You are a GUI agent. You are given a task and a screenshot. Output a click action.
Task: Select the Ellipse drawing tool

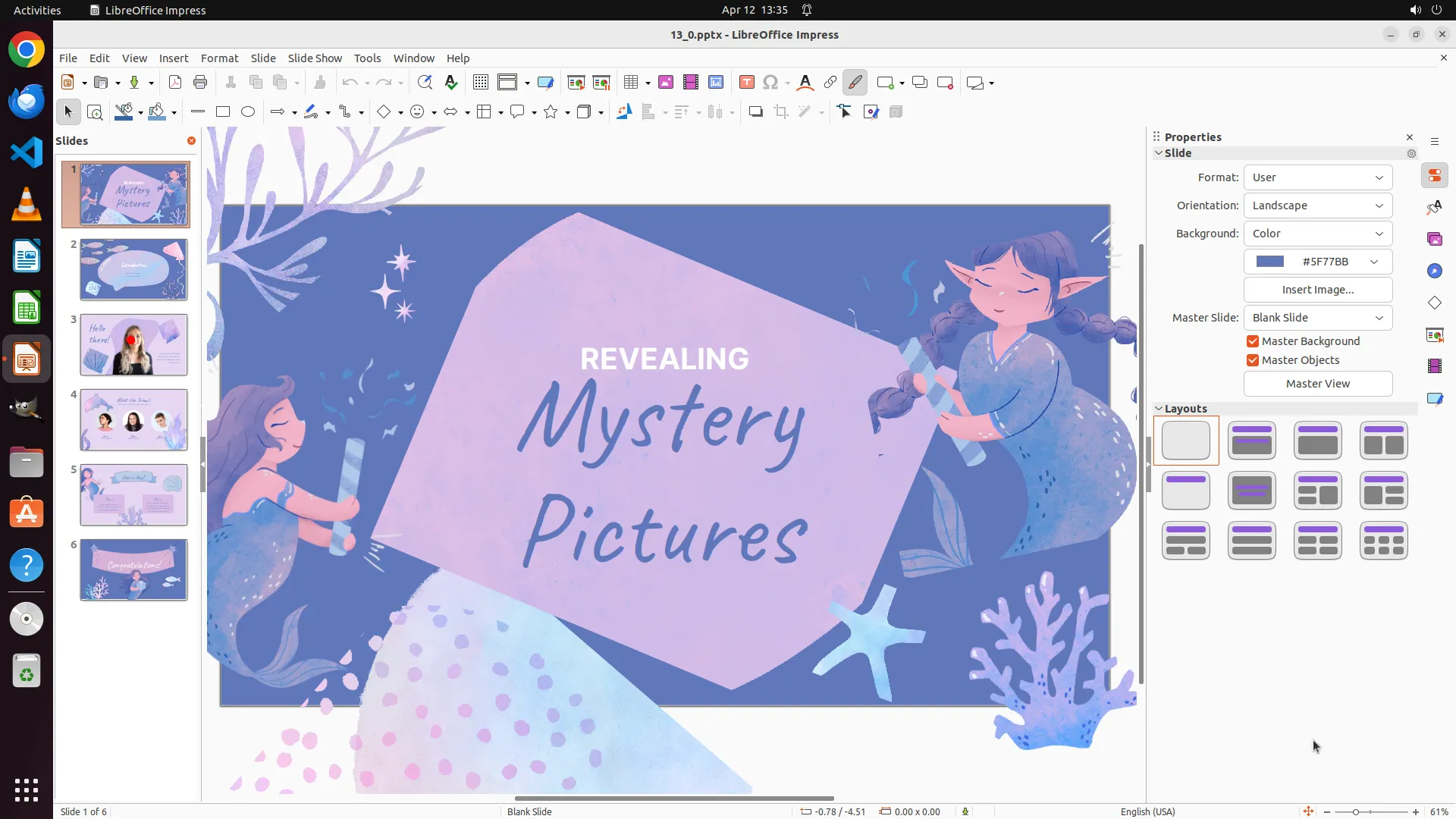click(x=248, y=112)
